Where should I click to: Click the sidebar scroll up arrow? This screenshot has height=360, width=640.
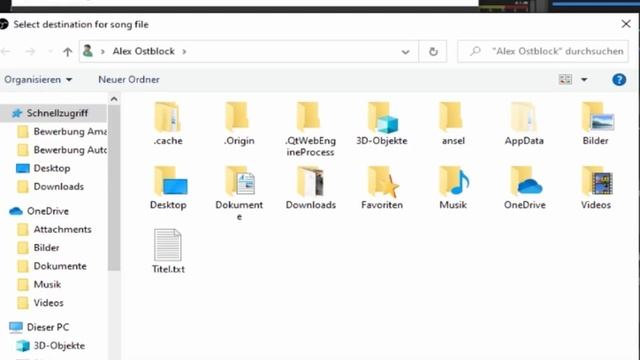[x=114, y=99]
